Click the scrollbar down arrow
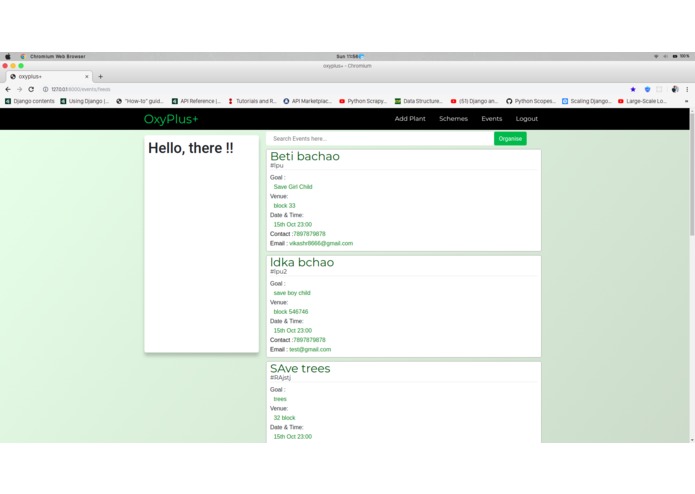 [692, 440]
